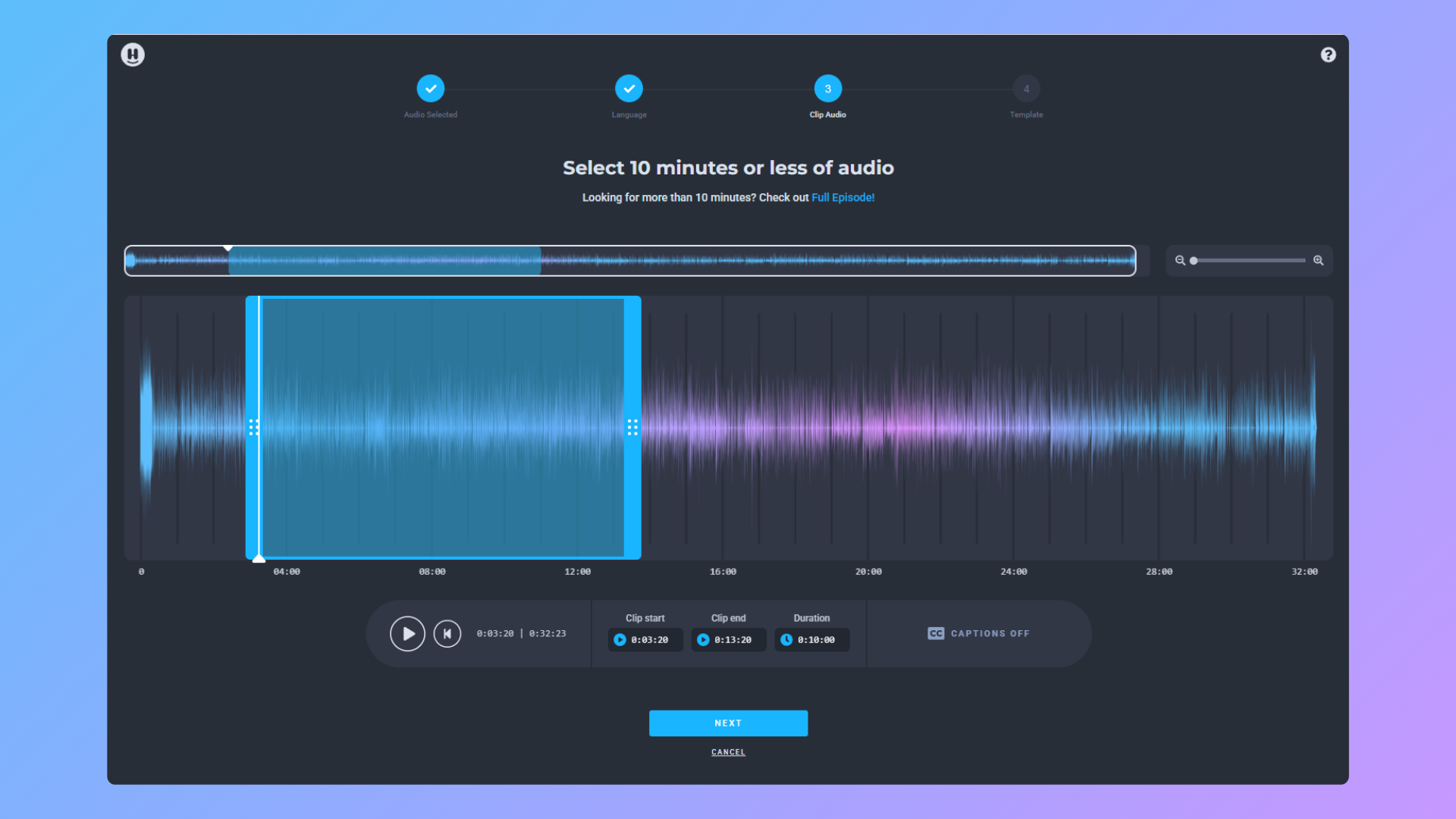Open the help question mark icon

tap(1328, 55)
